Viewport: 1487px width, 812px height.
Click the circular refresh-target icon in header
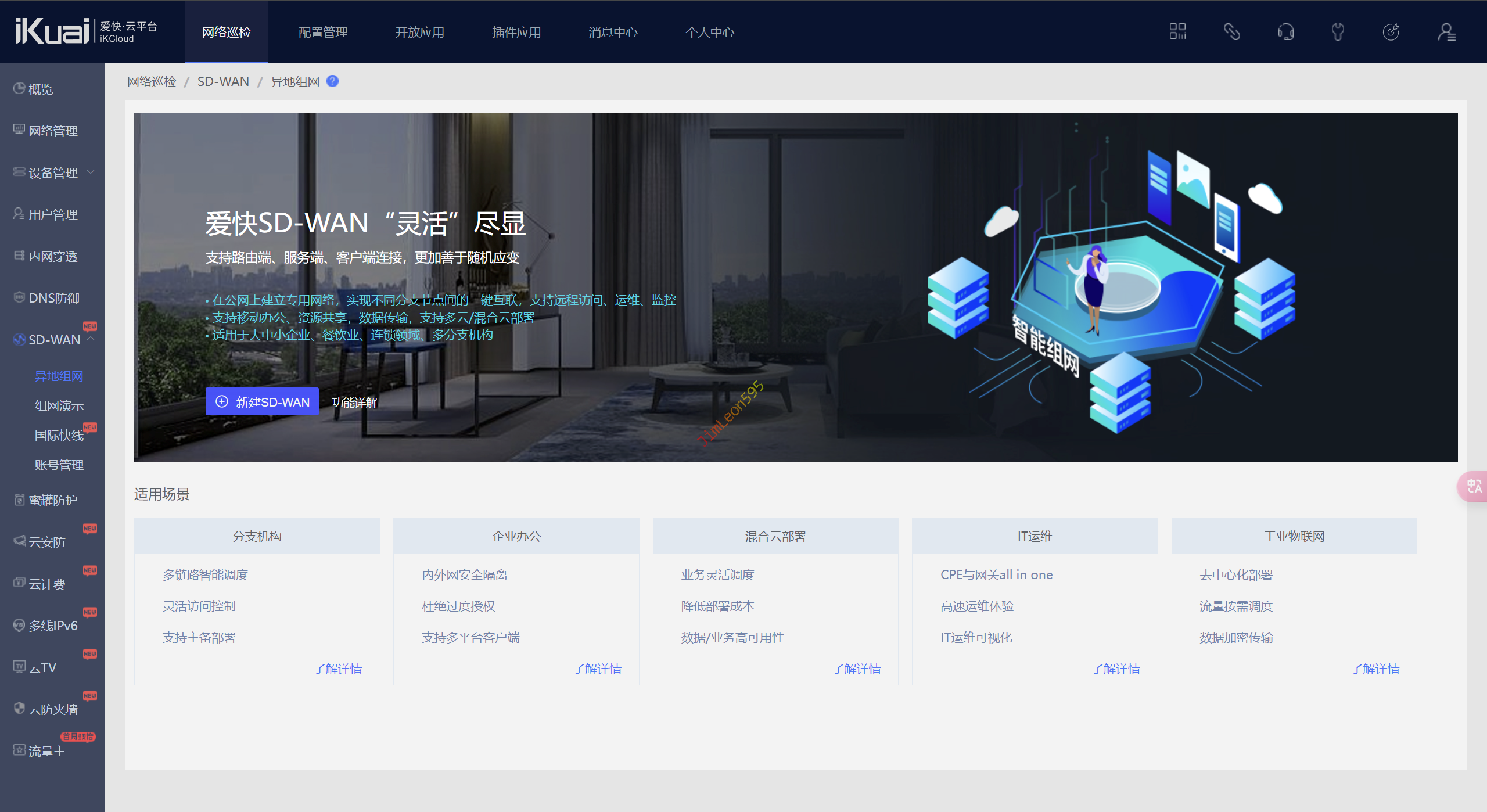coord(1391,31)
